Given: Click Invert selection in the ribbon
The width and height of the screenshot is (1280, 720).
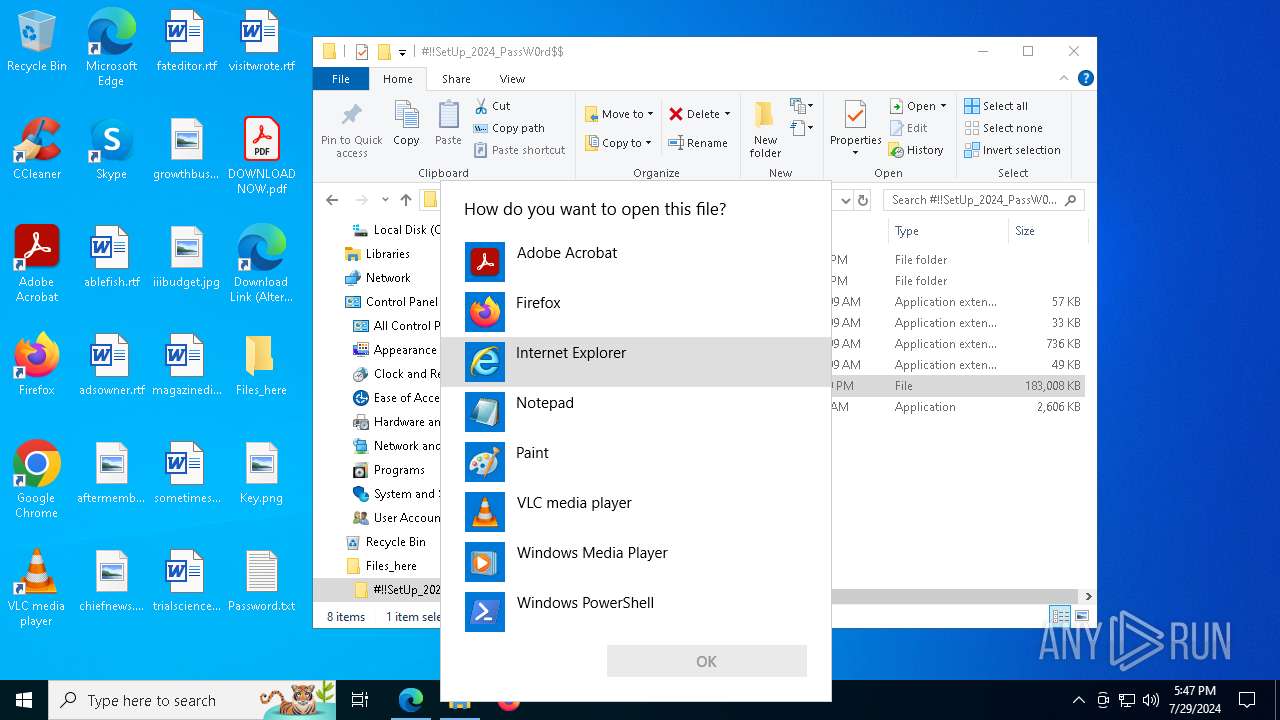Looking at the screenshot, I should click(x=1012, y=150).
